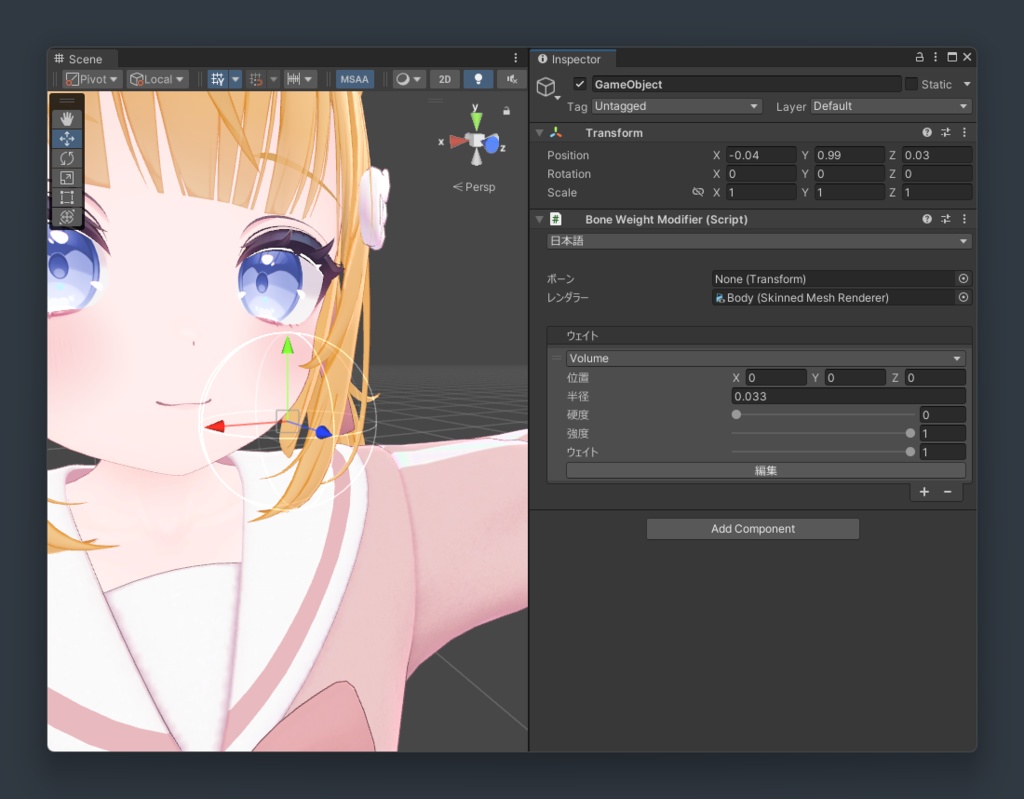Open Bone Weight Modifier help

(x=927, y=220)
